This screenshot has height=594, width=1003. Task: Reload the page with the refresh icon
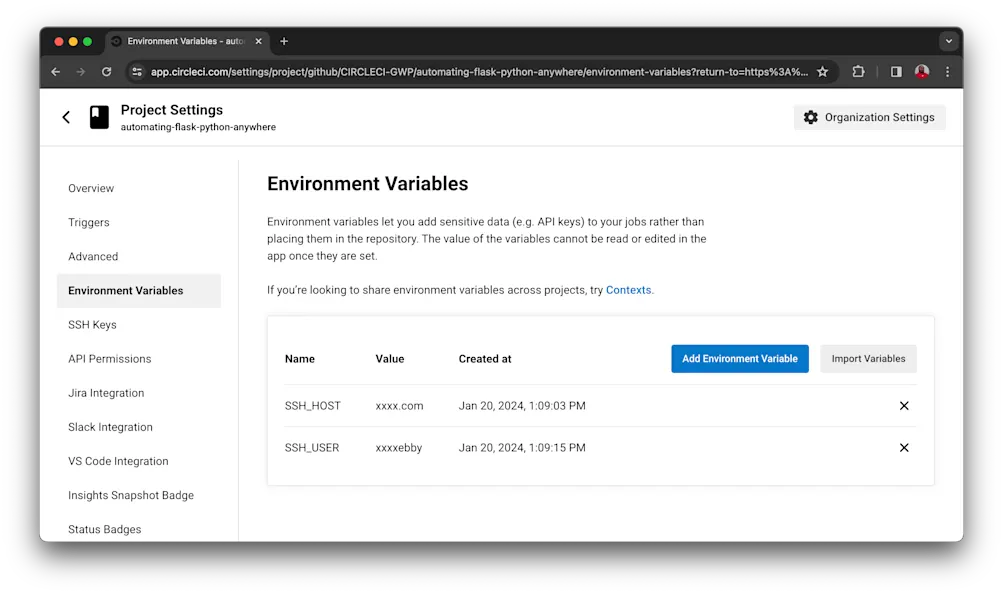(106, 71)
